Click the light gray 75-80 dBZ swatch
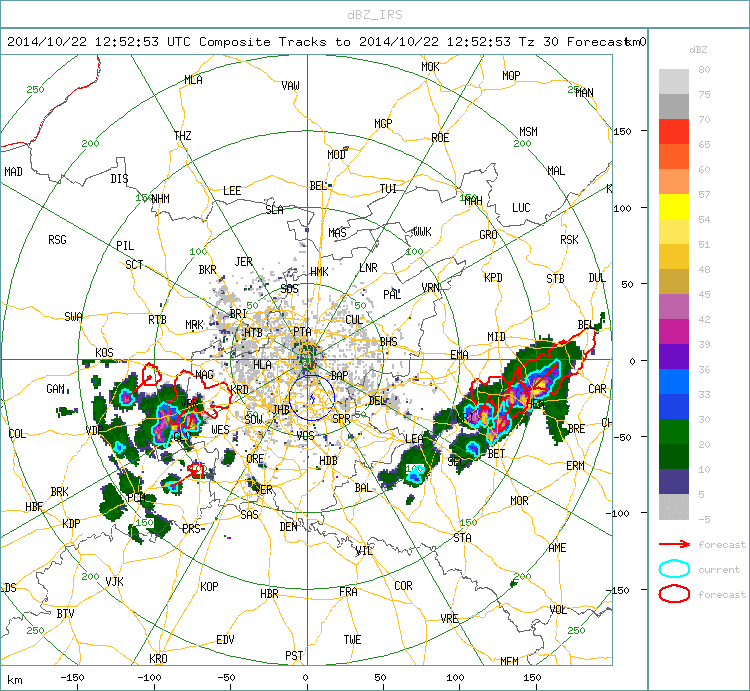The height and width of the screenshot is (691, 750). point(674,81)
